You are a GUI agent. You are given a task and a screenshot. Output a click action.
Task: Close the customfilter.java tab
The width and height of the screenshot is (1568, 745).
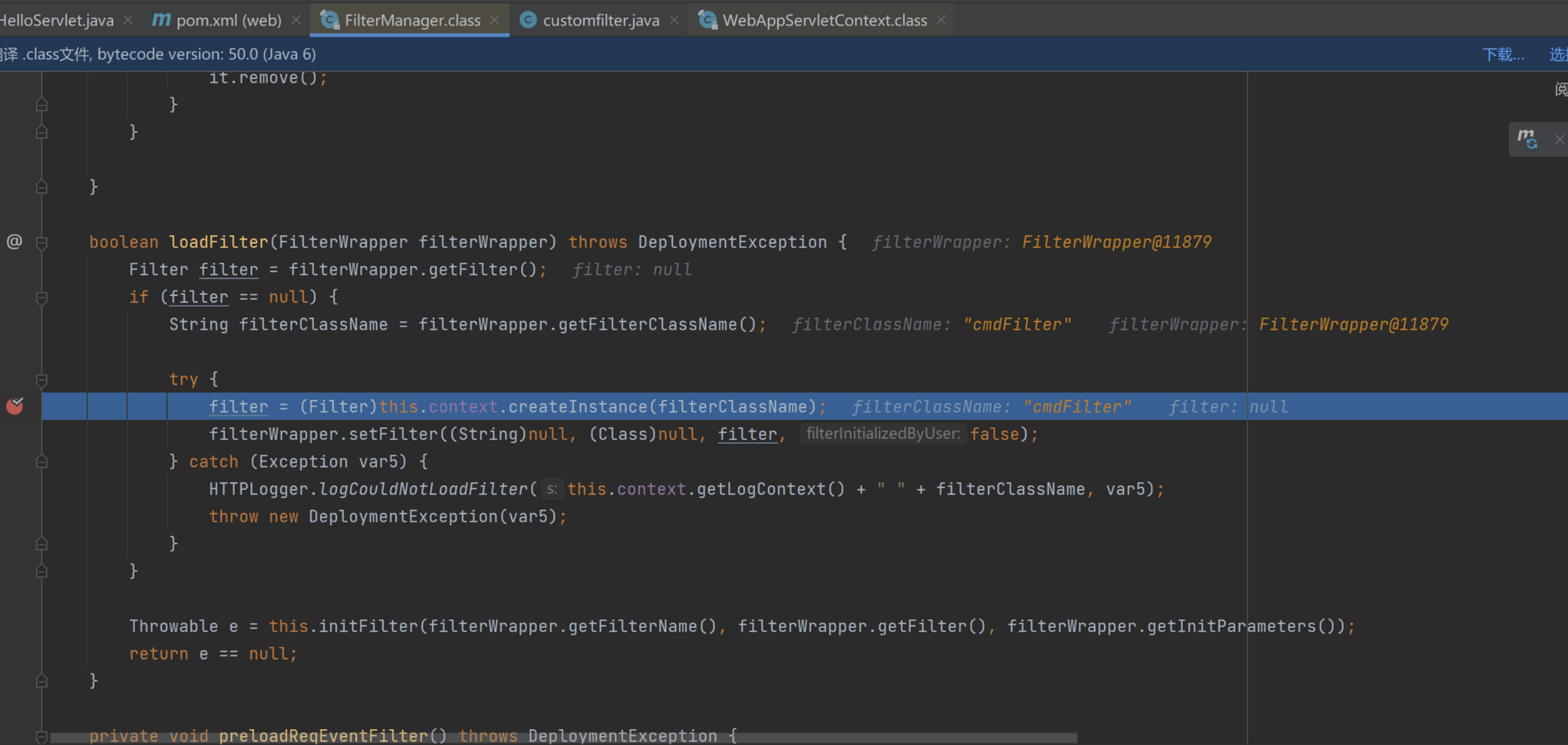tap(674, 20)
